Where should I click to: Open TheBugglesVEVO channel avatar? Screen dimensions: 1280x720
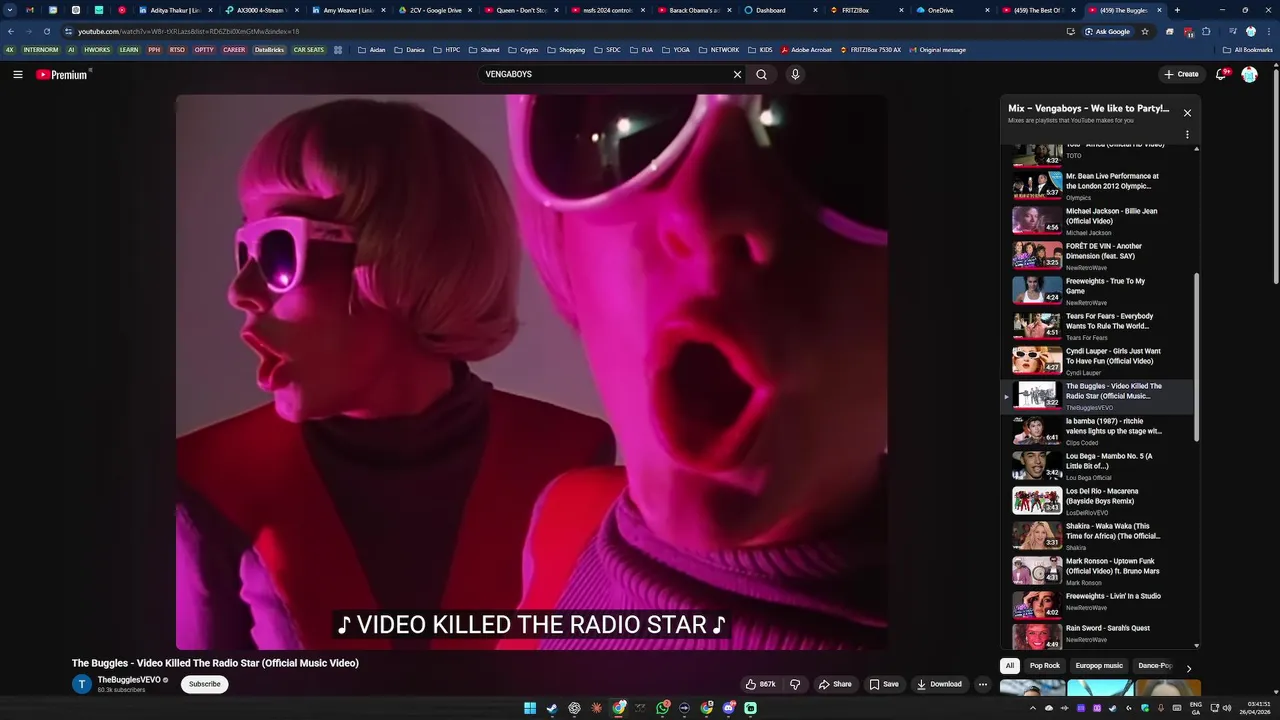pos(82,684)
